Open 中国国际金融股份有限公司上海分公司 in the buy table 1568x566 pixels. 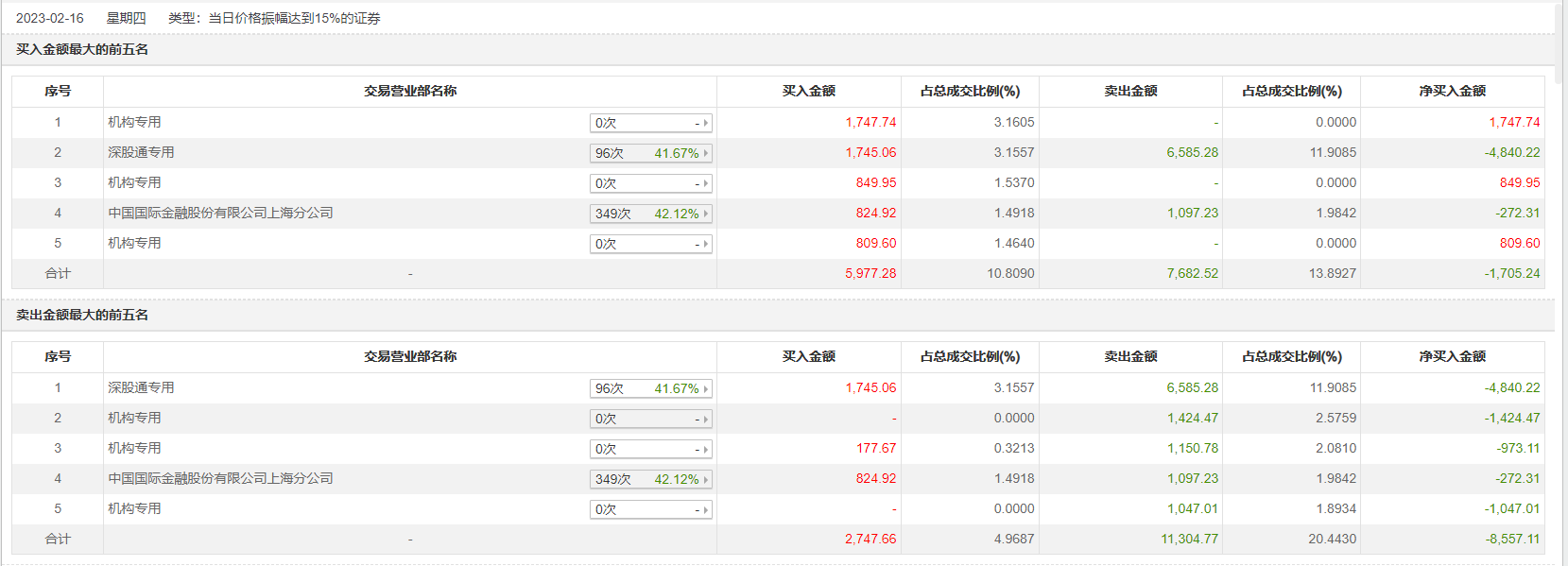220,213
